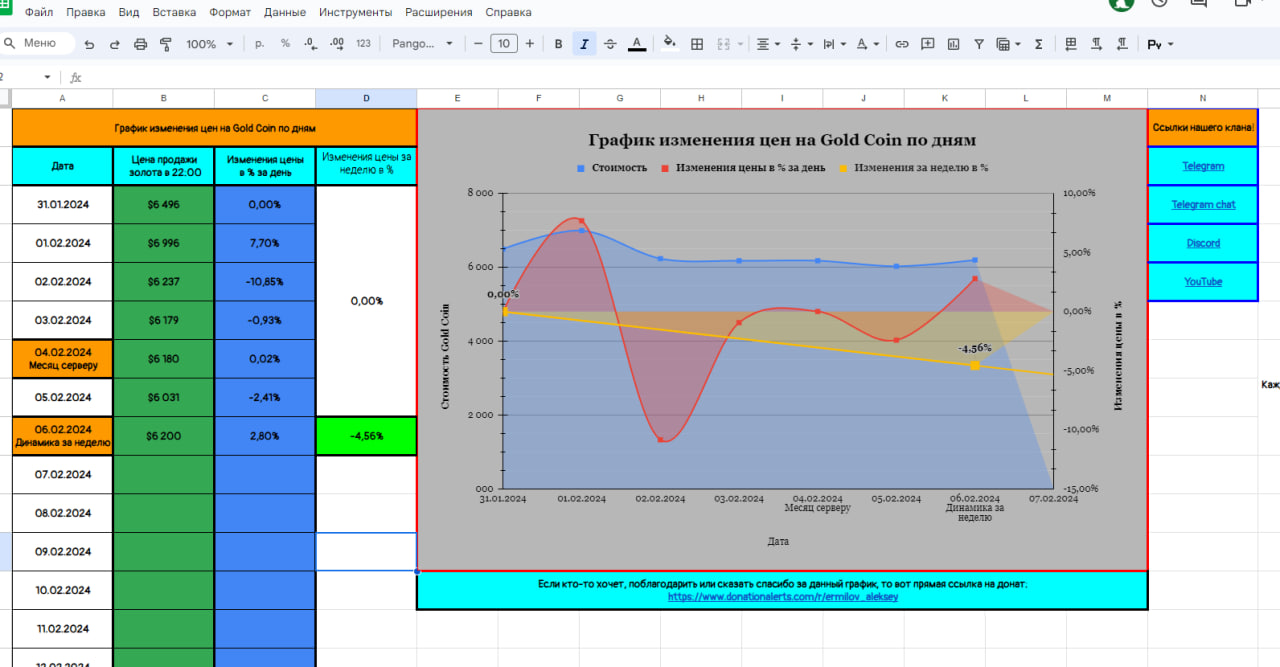1280x667 pixels.
Task: Toggle bold formatting
Action: point(558,44)
